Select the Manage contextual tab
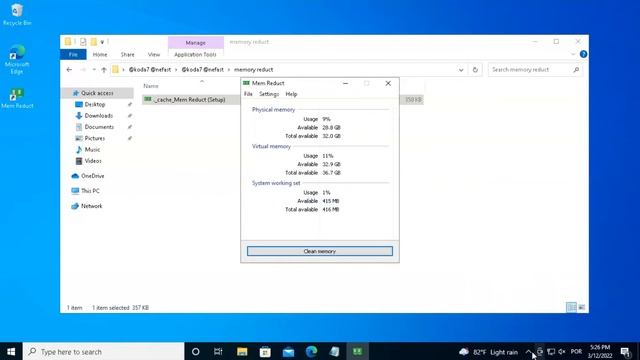The height and width of the screenshot is (360, 640). point(196,42)
